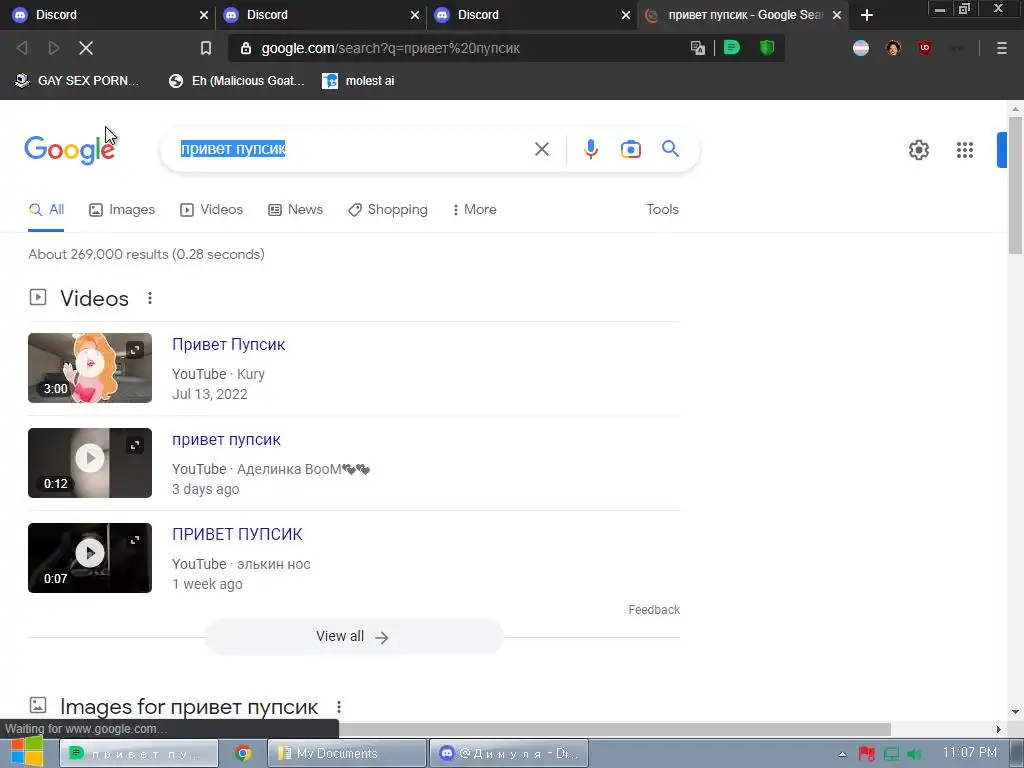This screenshot has width=1024, height=768.
Task: Select the Shopping search tab
Action: coord(388,210)
